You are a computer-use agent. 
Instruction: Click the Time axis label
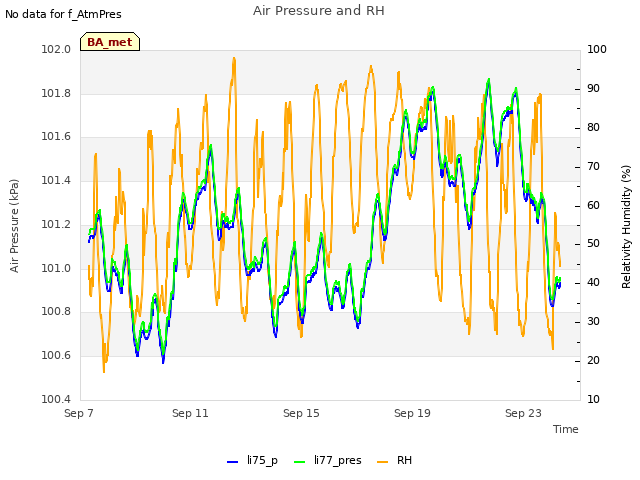[x=566, y=429]
